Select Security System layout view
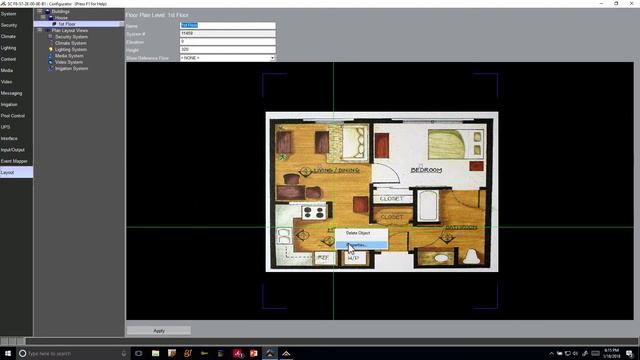Image resolution: width=640 pixels, height=360 pixels. (71, 37)
